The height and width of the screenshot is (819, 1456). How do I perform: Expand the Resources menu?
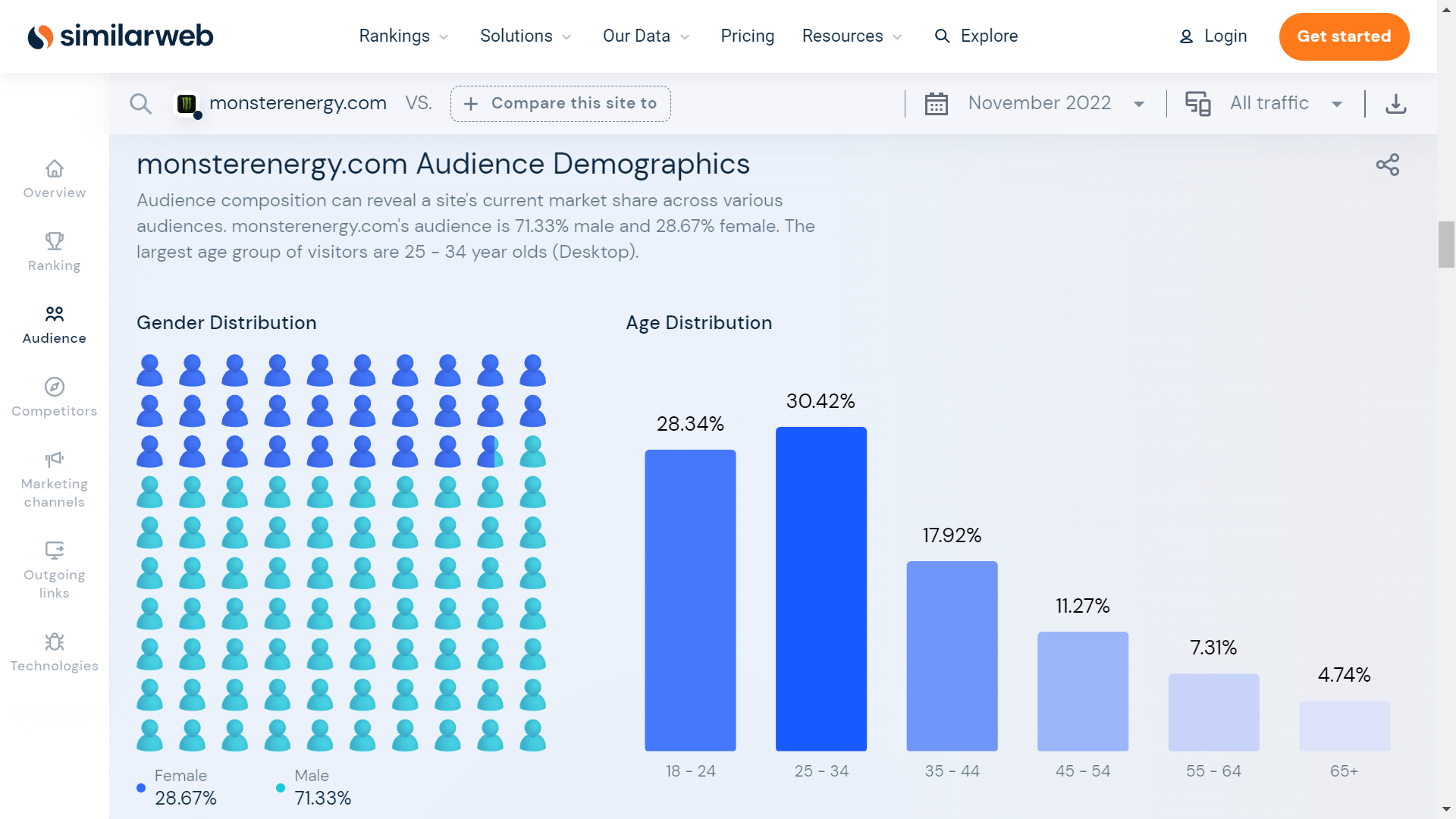point(852,36)
